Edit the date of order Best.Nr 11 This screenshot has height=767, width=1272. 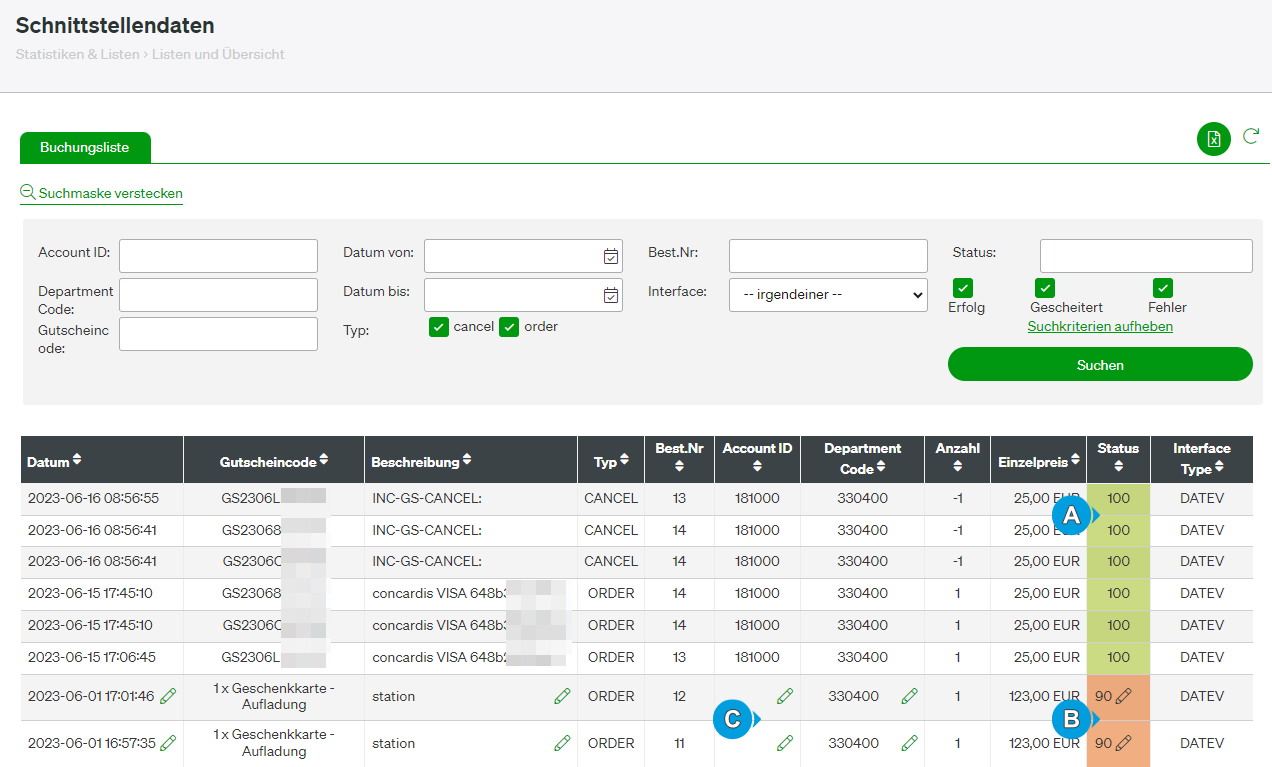coord(168,743)
